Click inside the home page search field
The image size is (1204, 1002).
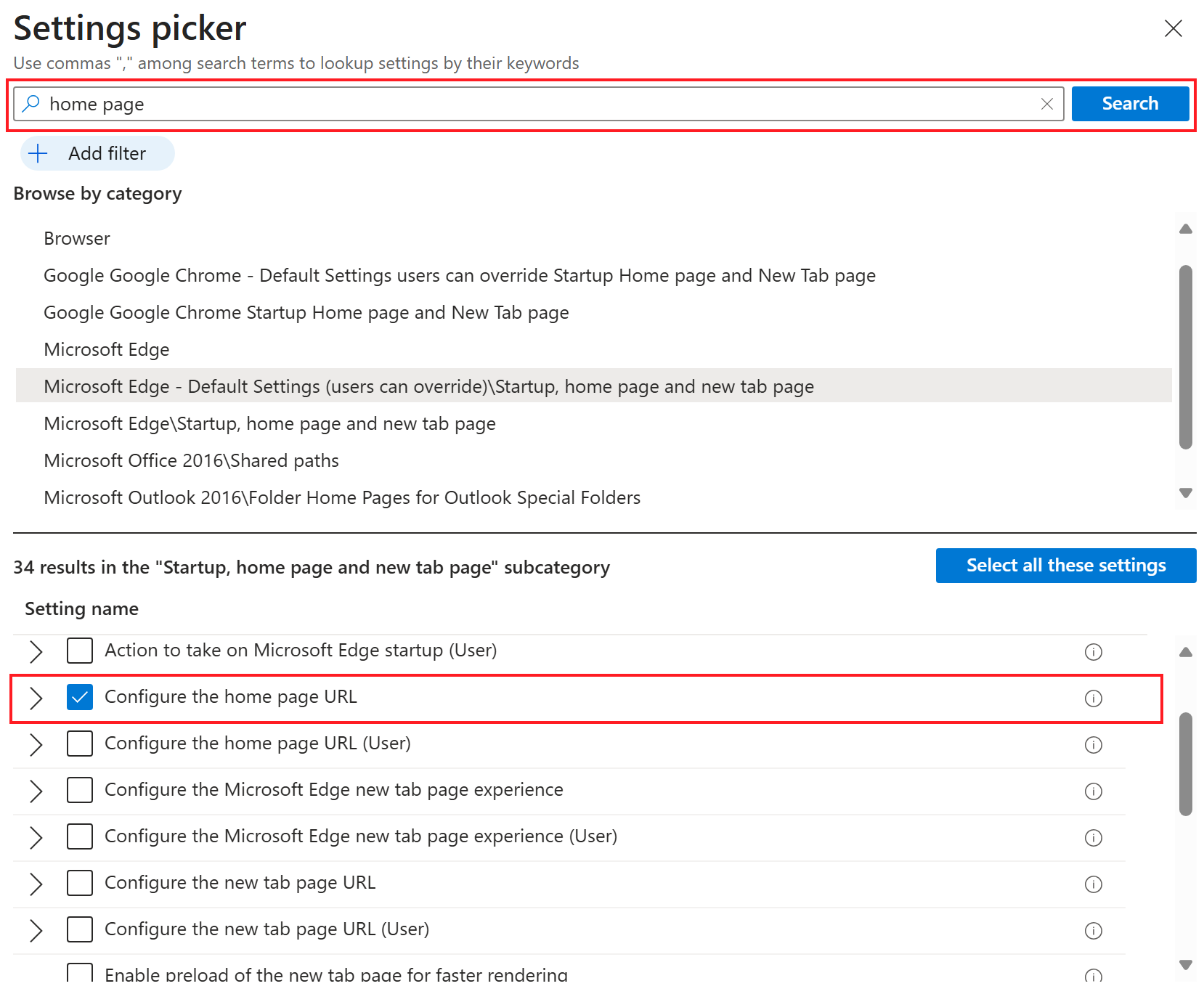click(x=537, y=104)
